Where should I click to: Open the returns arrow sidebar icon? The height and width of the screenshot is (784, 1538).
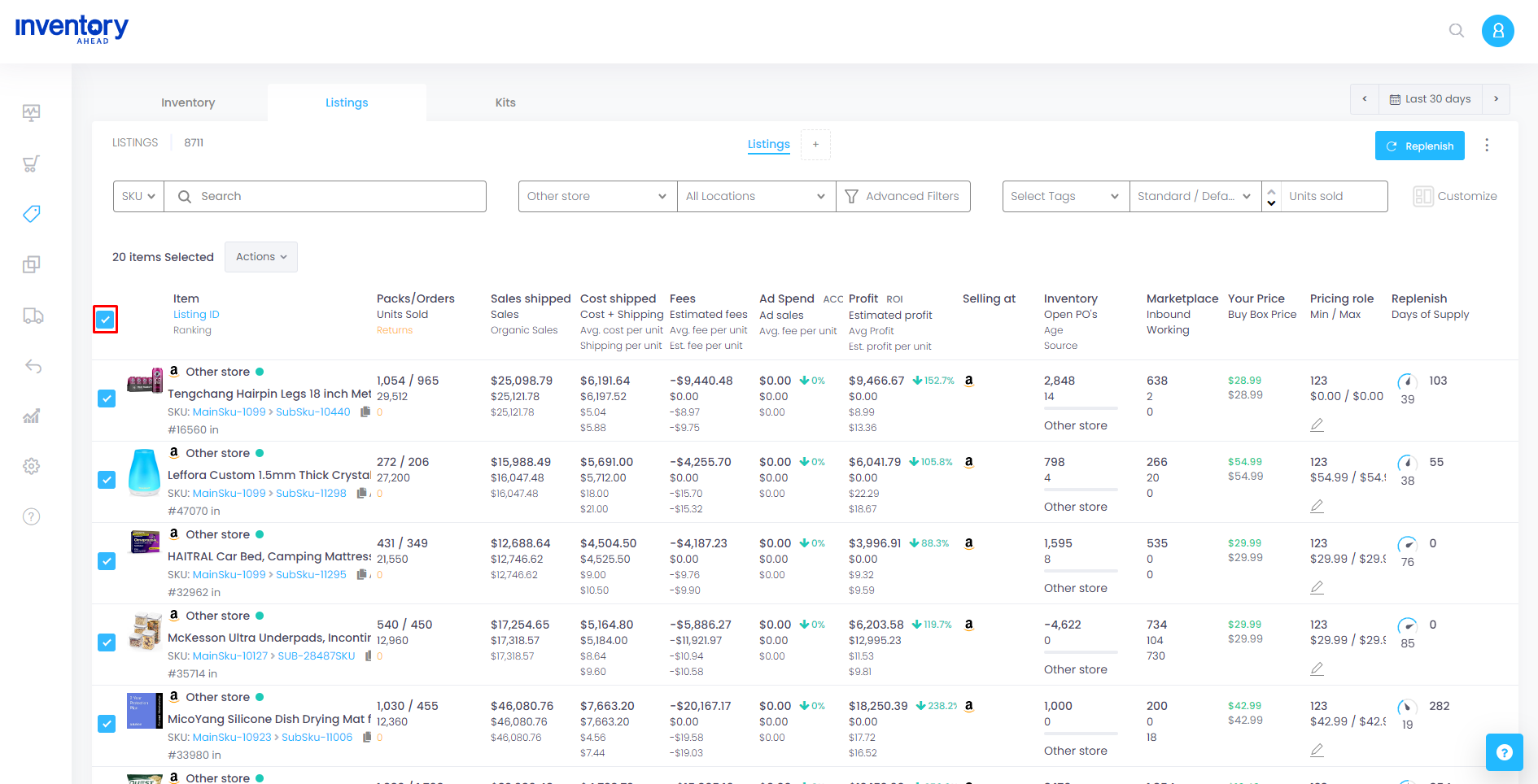pos(33,366)
